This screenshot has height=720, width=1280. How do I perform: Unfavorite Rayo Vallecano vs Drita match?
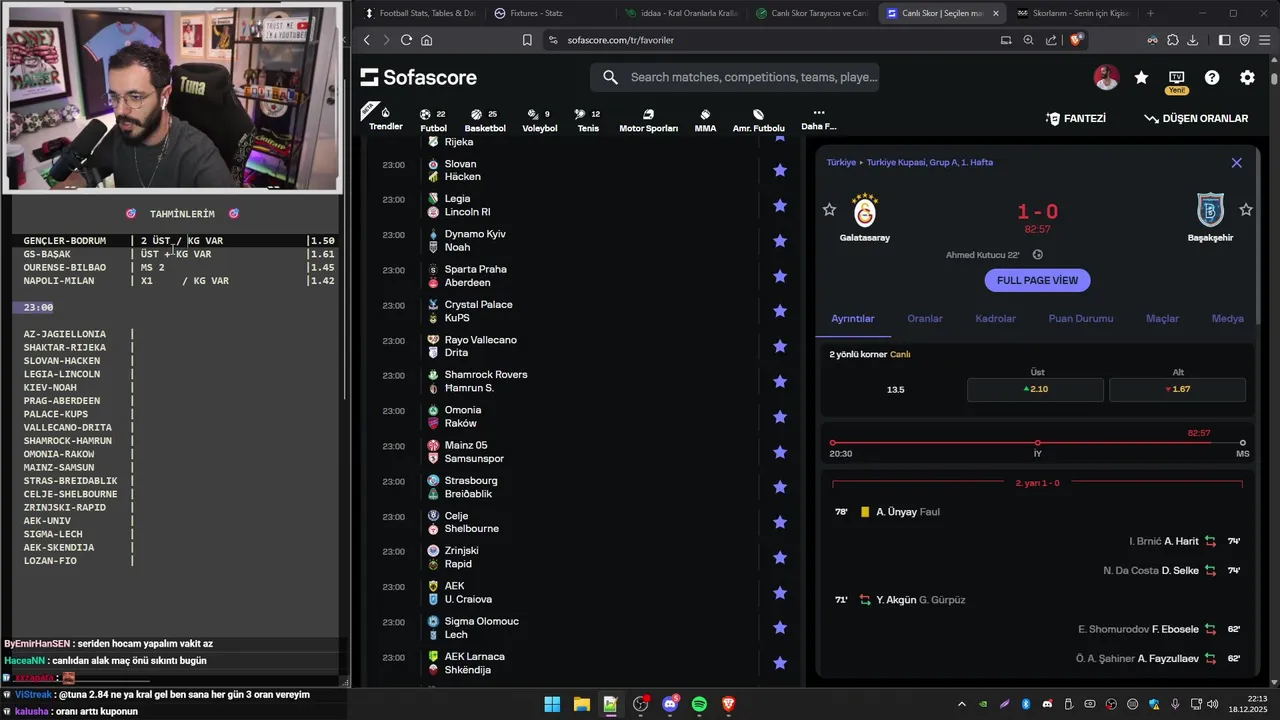point(780,346)
